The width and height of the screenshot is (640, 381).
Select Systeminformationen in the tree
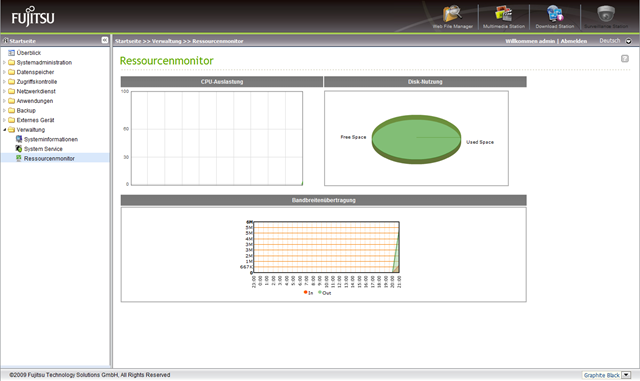(x=51, y=139)
